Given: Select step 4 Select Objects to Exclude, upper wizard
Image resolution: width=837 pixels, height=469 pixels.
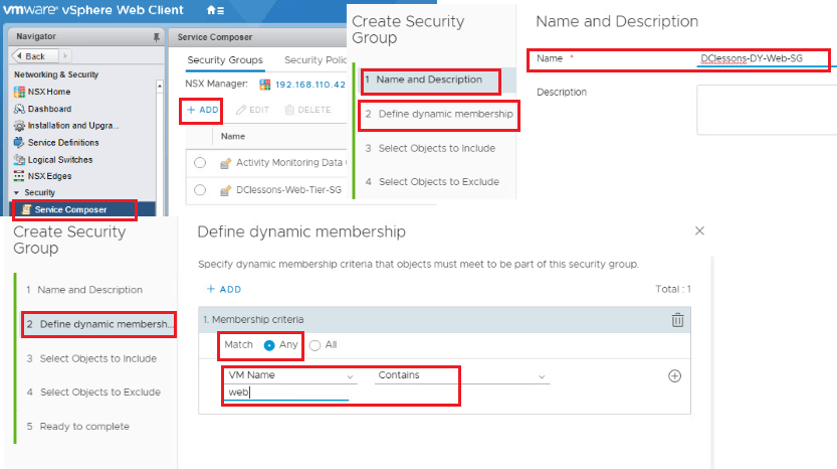Looking at the screenshot, I should [x=432, y=182].
